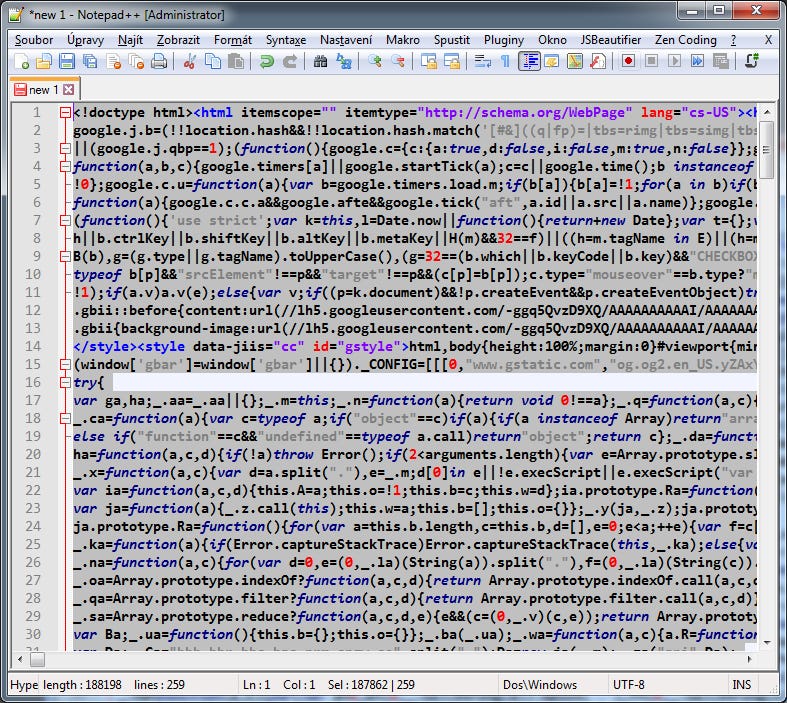The image size is (787, 703).
Task: Open Find with the binoculars icon
Action: click(320, 62)
